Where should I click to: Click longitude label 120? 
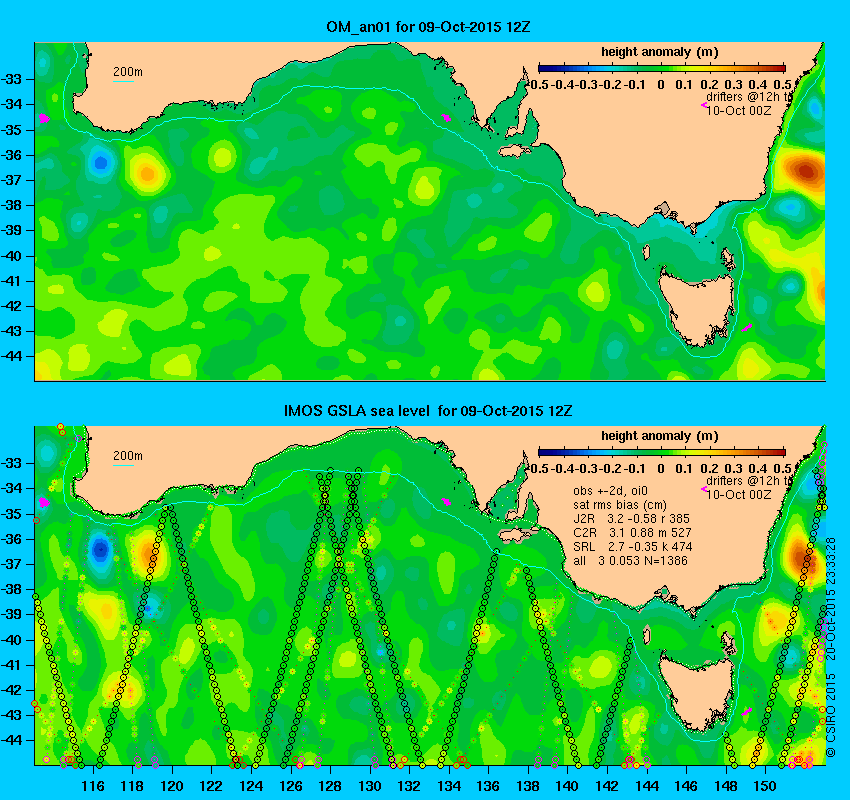[172, 785]
